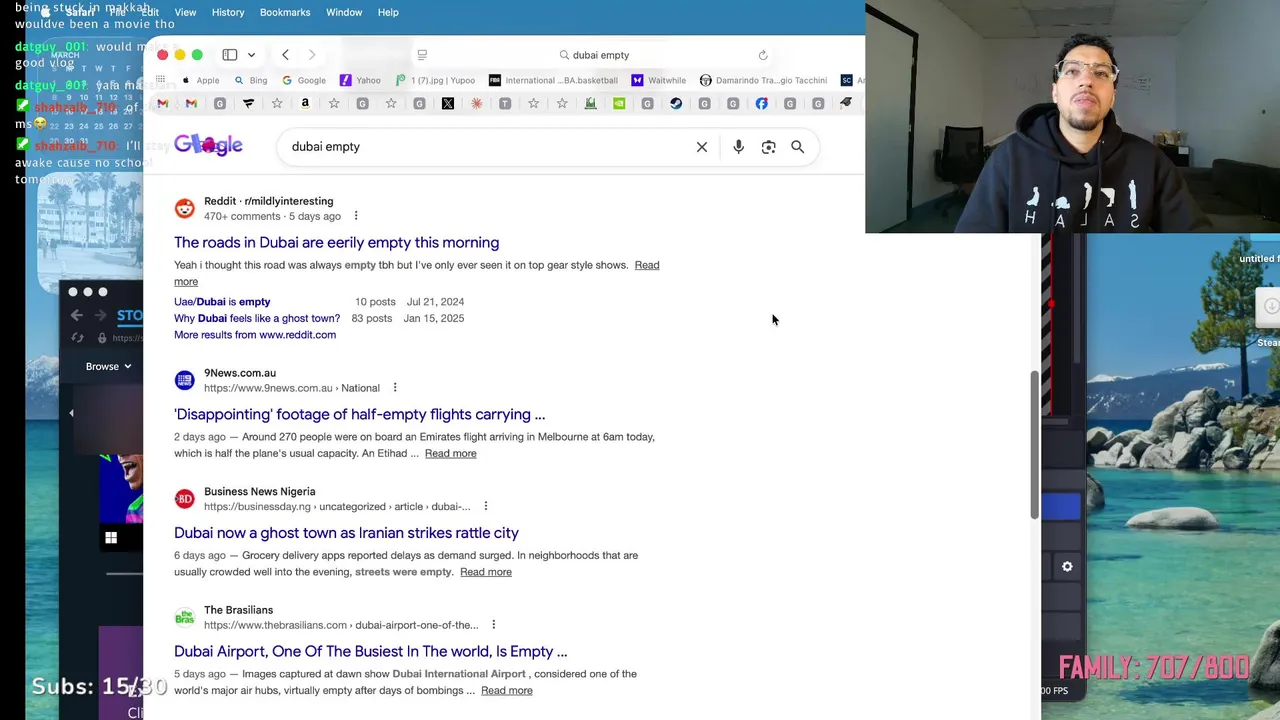The width and height of the screenshot is (1280, 720).
Task: Open the History menu
Action: click(x=228, y=12)
